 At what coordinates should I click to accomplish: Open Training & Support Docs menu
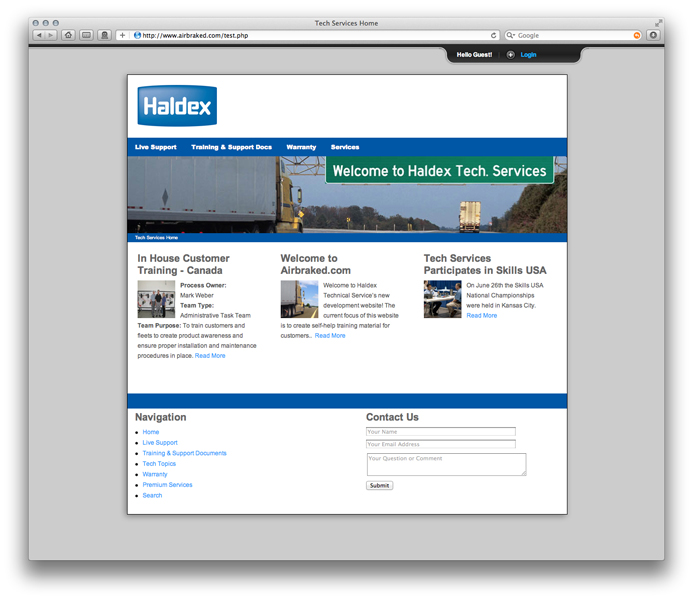[x=232, y=147]
